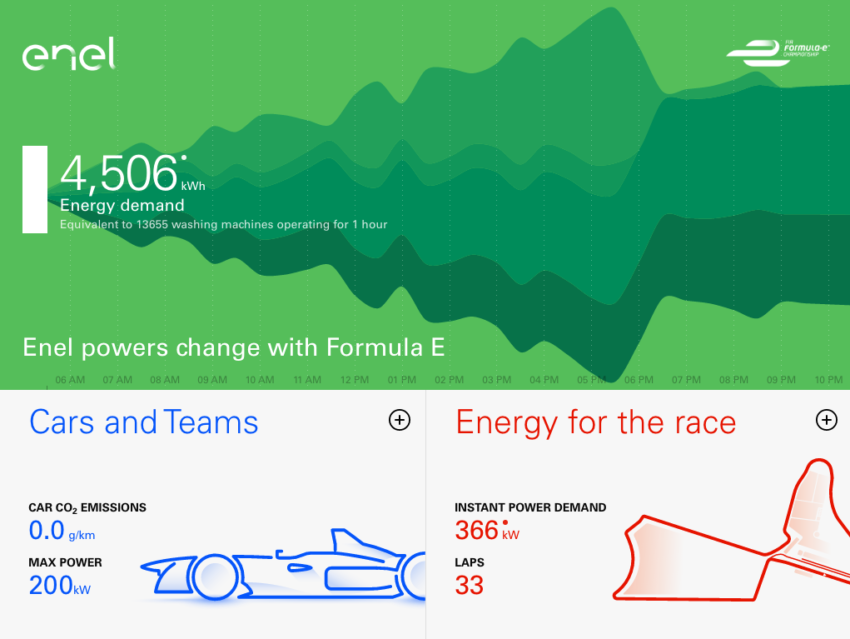Select the 4,506 kWh energy value
This screenshot has height=639, width=850.
pos(132,173)
